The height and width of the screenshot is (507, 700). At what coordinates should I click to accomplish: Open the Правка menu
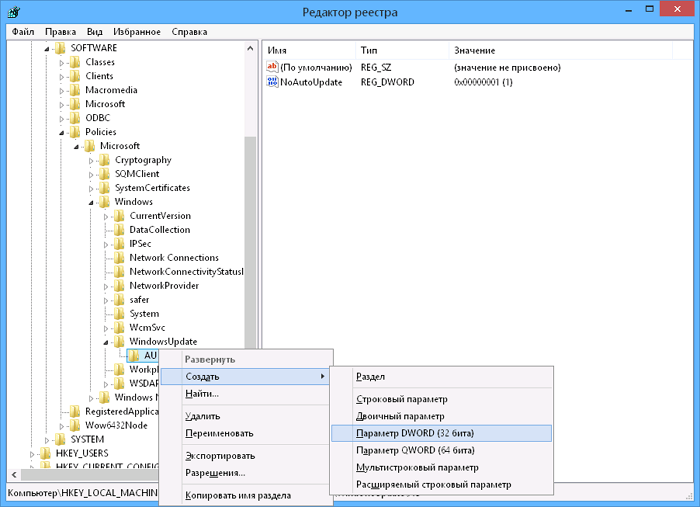coord(60,32)
